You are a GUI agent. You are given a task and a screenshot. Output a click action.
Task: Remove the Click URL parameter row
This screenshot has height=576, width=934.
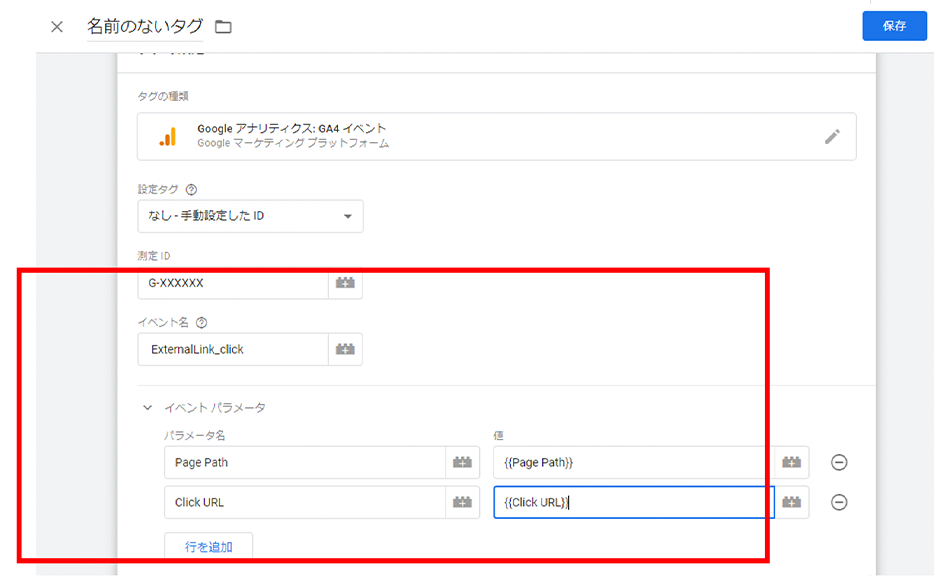click(840, 502)
